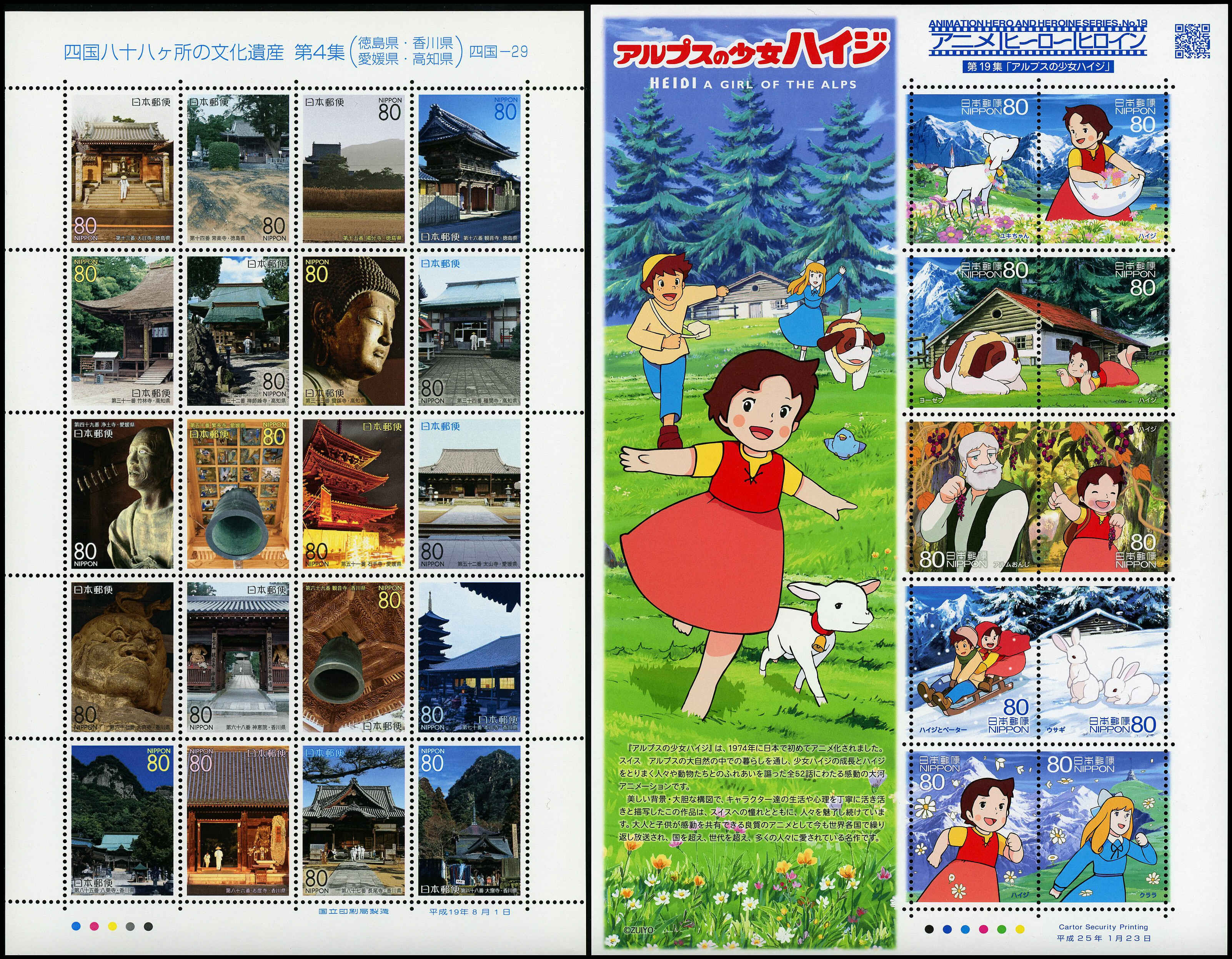This screenshot has width=1232, height=959.
Task: Click the blue label 第19集「アルプスの少女ハイジ」
Action: tap(1038, 67)
